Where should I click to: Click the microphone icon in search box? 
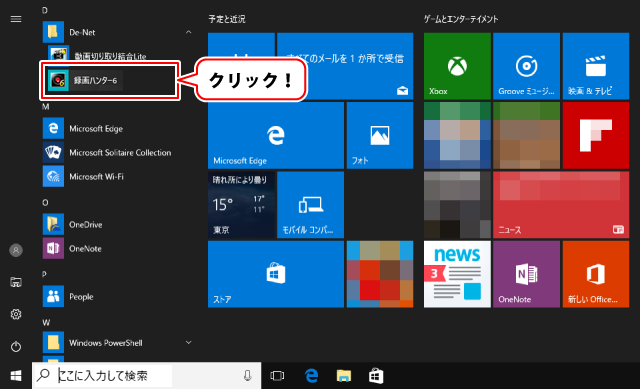(247, 376)
